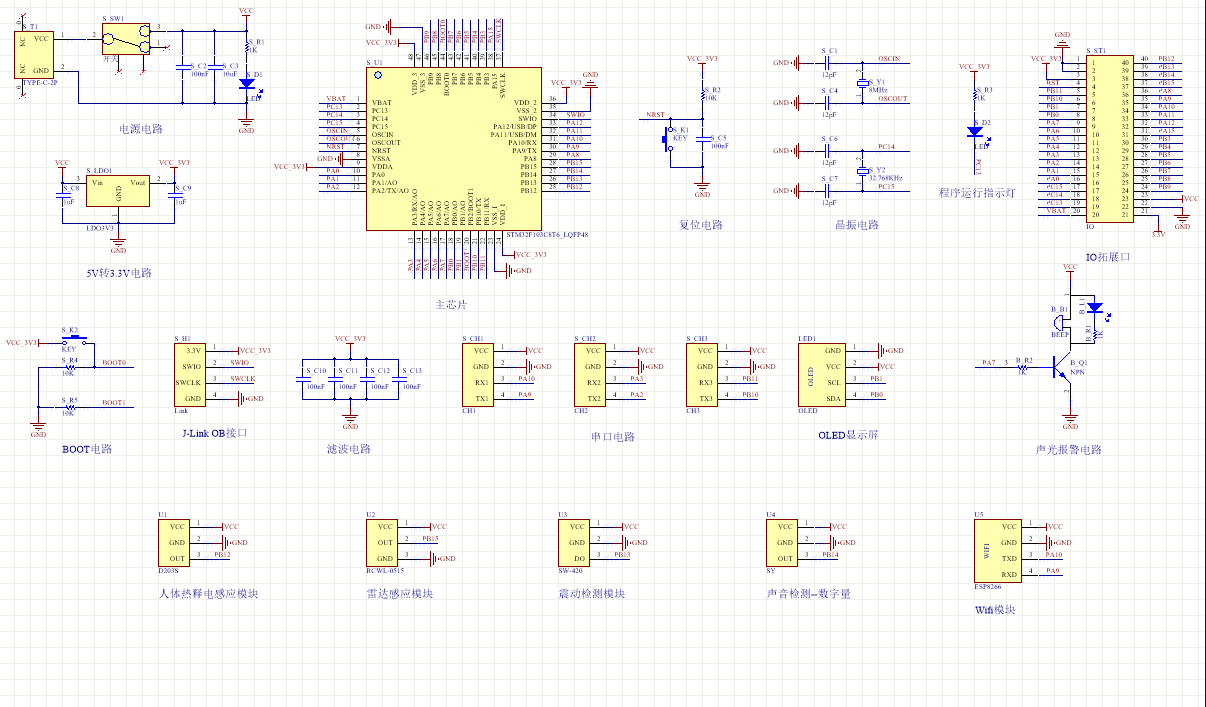The height and width of the screenshot is (707, 1206).
Task: Select the S_D1 LED diode symbol
Action: point(247,84)
